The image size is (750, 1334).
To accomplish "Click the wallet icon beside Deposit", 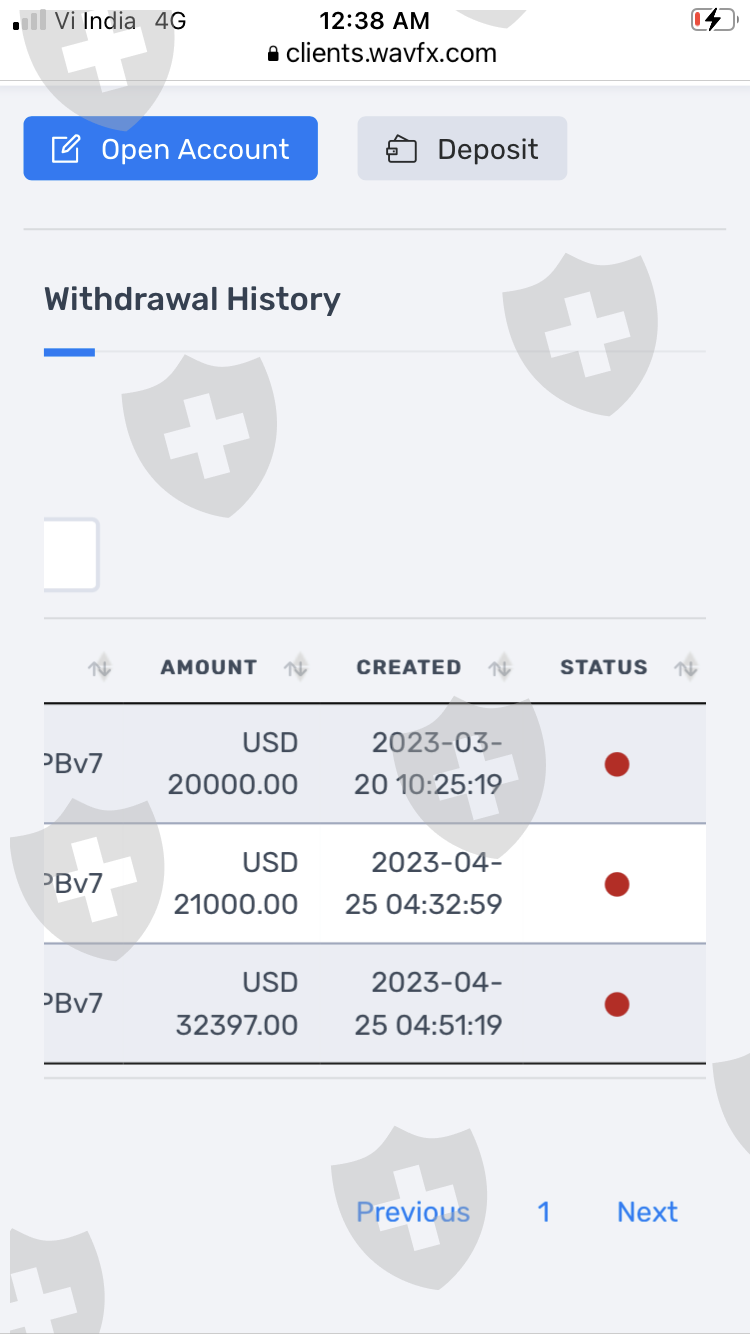I will coord(401,150).
